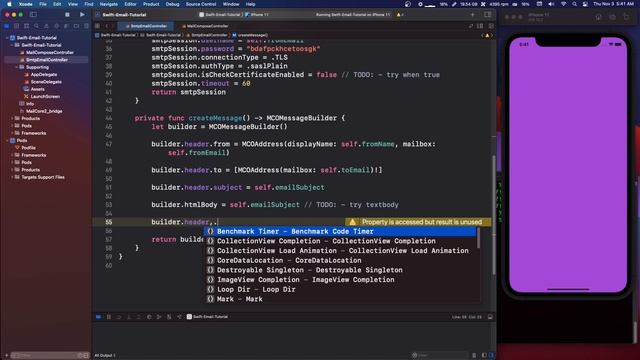Open the Symbol navigator icon
This screenshot has width=640, height=360.
[x=27, y=26]
